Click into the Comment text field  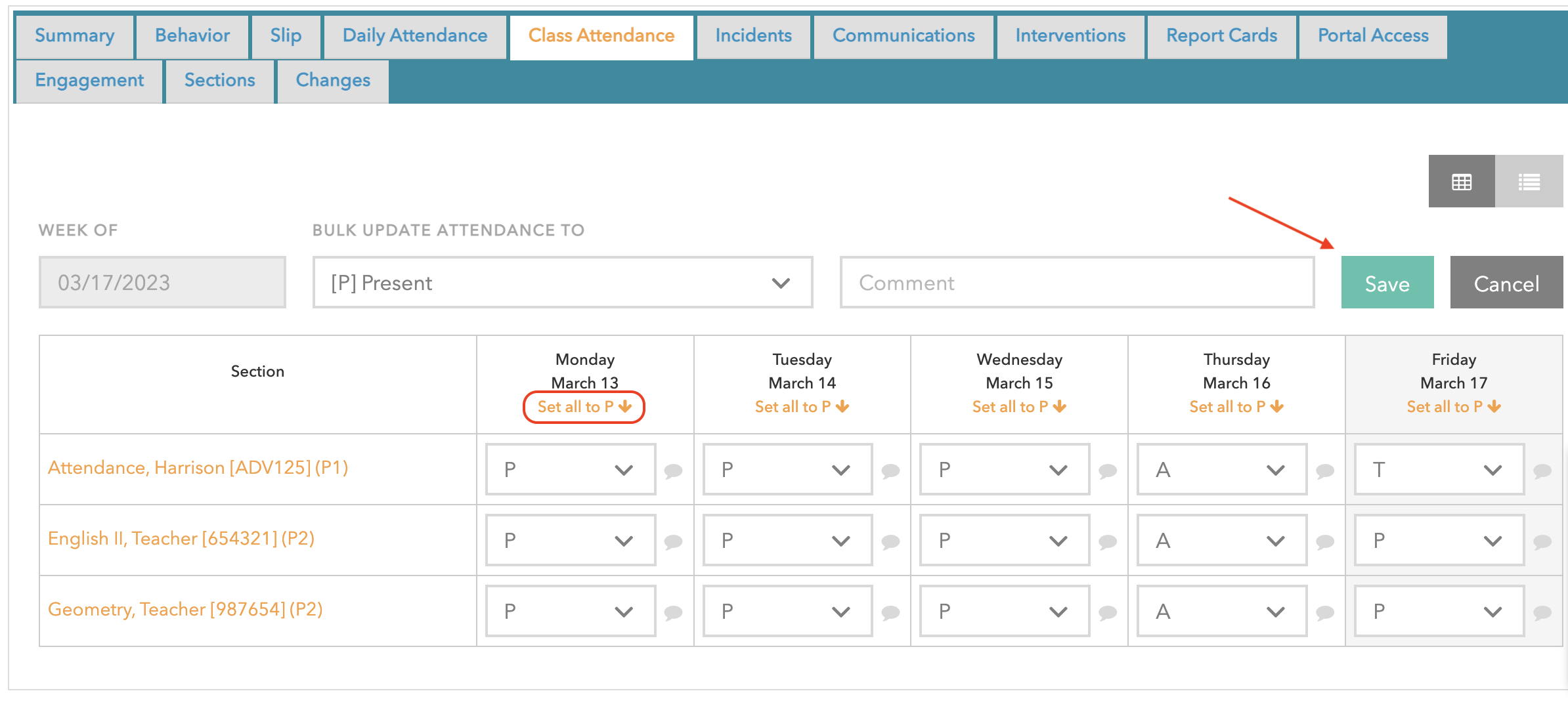[x=1077, y=283]
